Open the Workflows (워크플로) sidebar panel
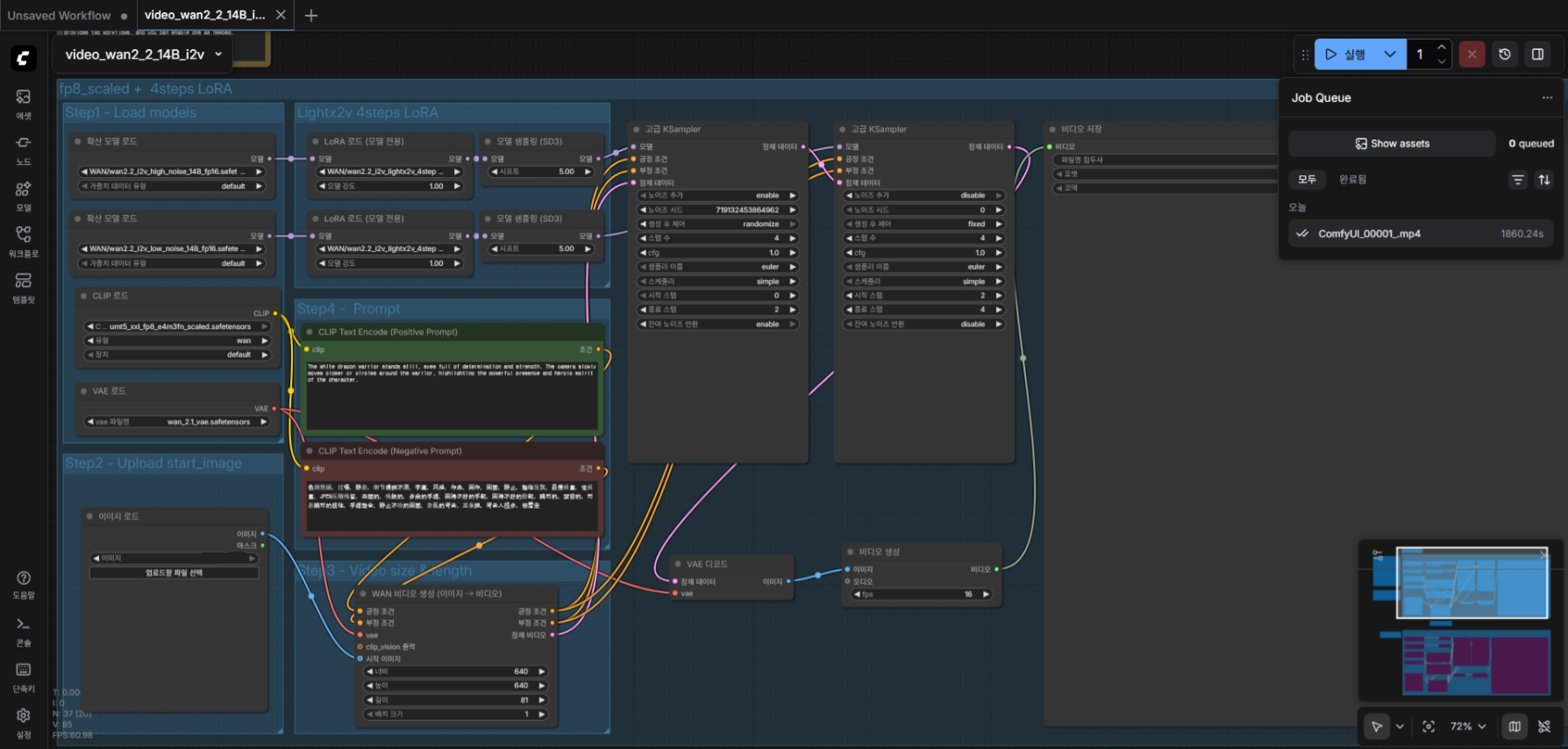 (24, 241)
